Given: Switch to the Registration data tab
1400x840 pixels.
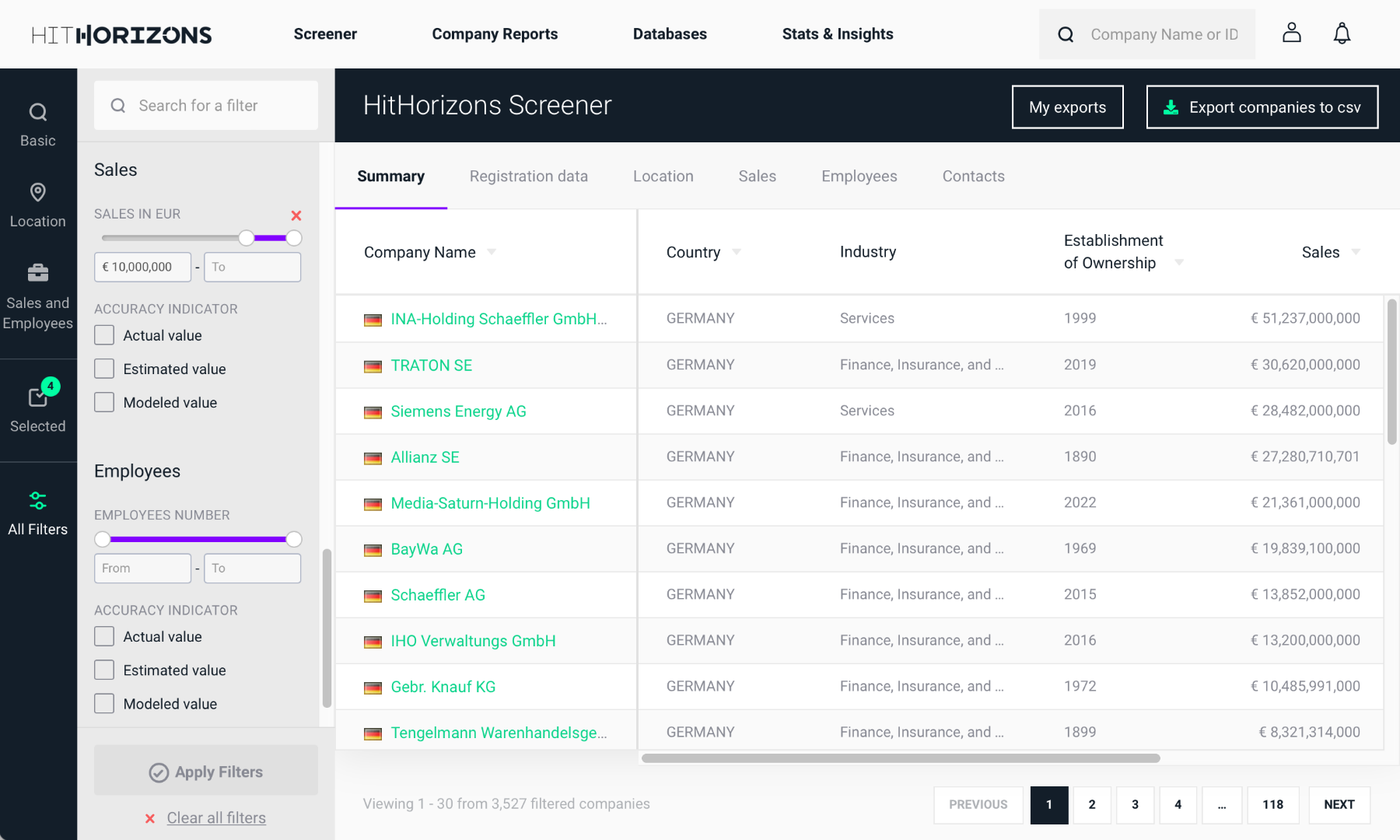Looking at the screenshot, I should tap(528, 176).
